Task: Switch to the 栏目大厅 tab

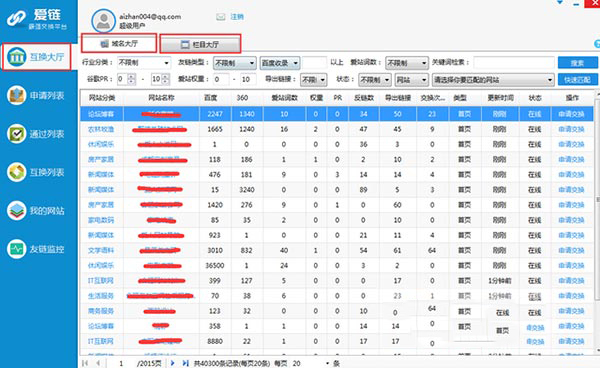Action: (200, 44)
